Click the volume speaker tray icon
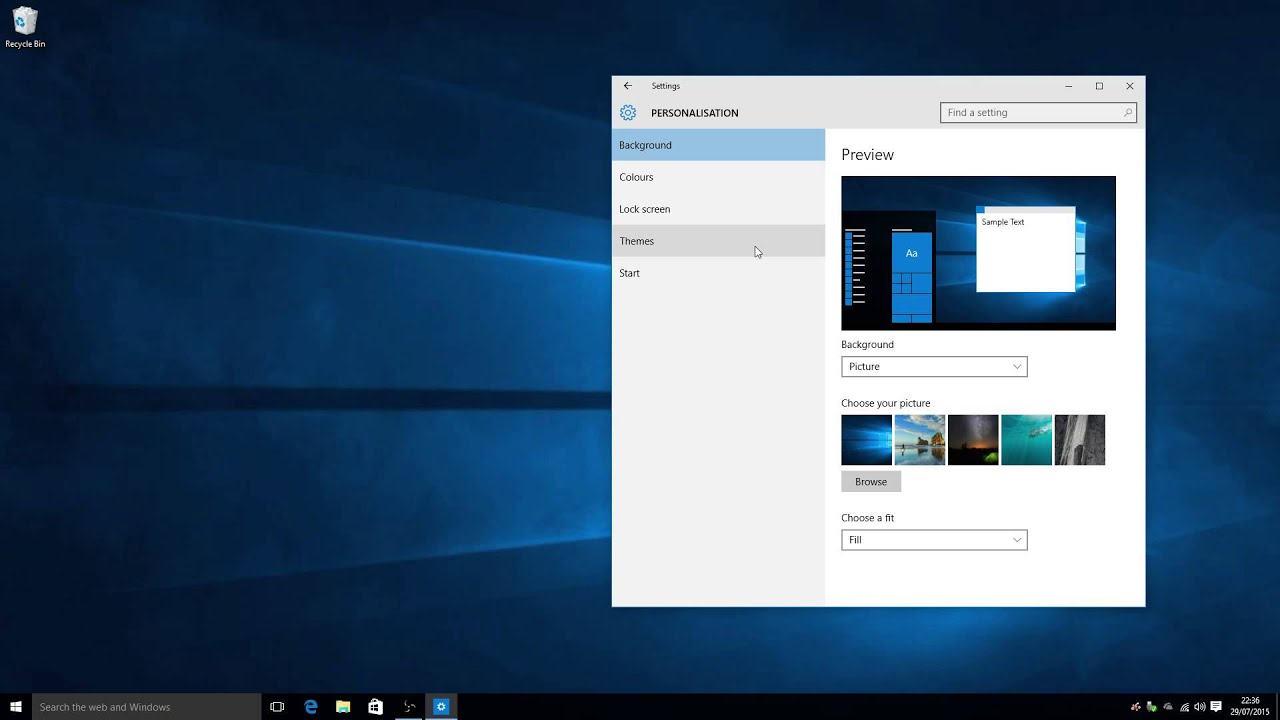 click(1199, 707)
